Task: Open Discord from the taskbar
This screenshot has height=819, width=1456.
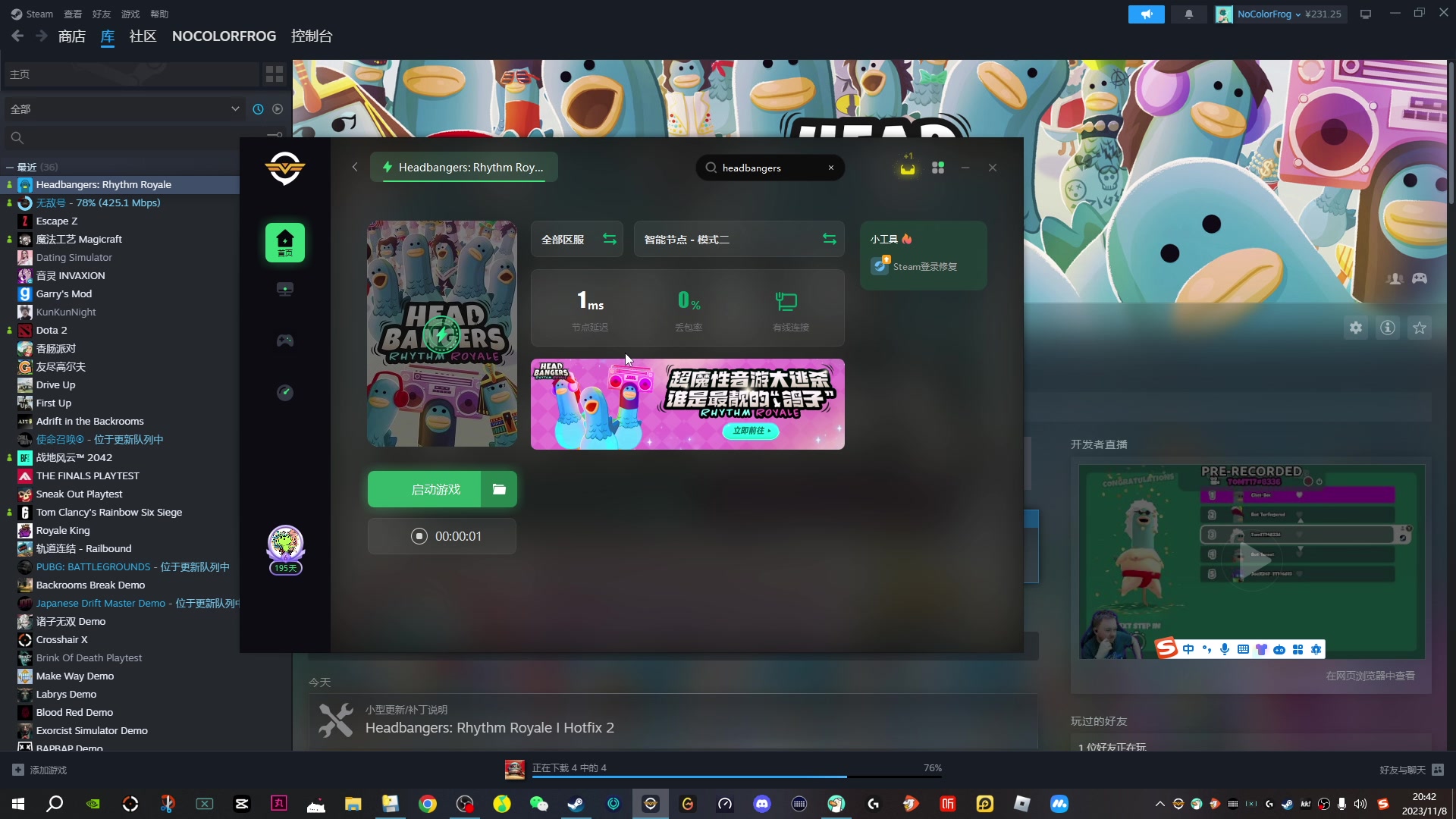Action: coord(762,804)
